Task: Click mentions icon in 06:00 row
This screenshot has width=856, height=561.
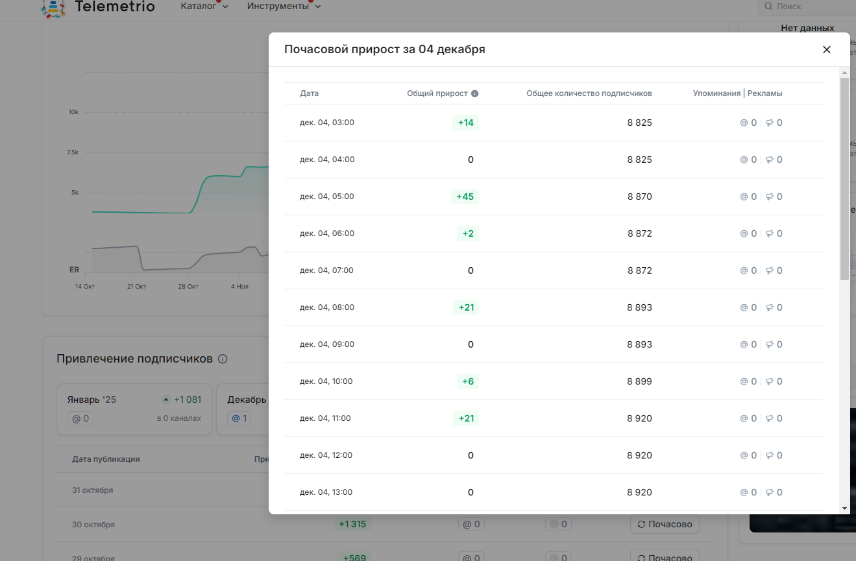Action: [x=744, y=234]
